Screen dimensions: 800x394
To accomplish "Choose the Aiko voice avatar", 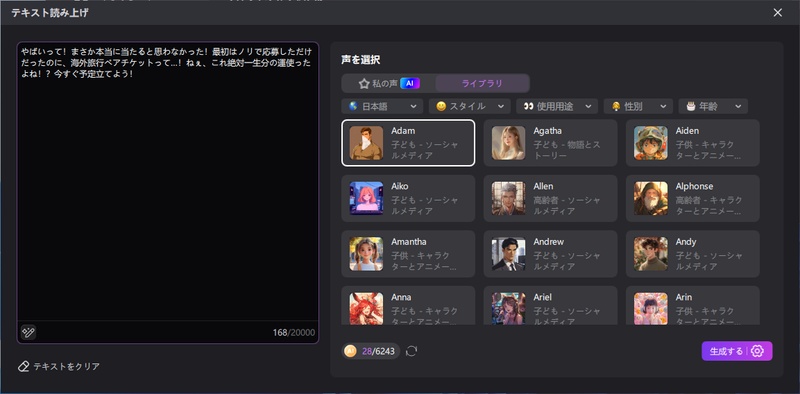I will pyautogui.click(x=366, y=199).
